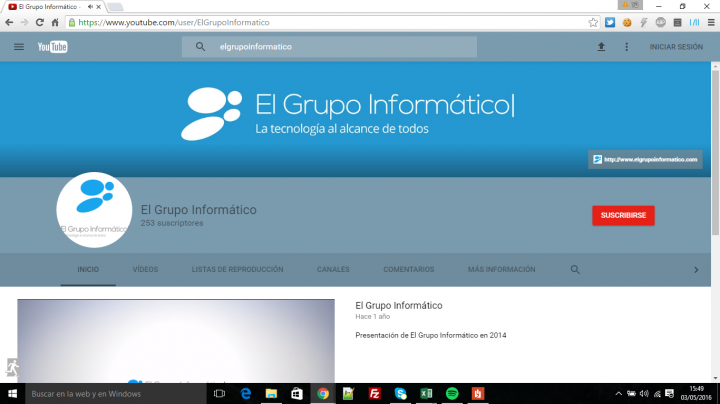Screen dimensions: 720x404
Task: Open Spotify from the taskbar
Action: pyautogui.click(x=452, y=393)
